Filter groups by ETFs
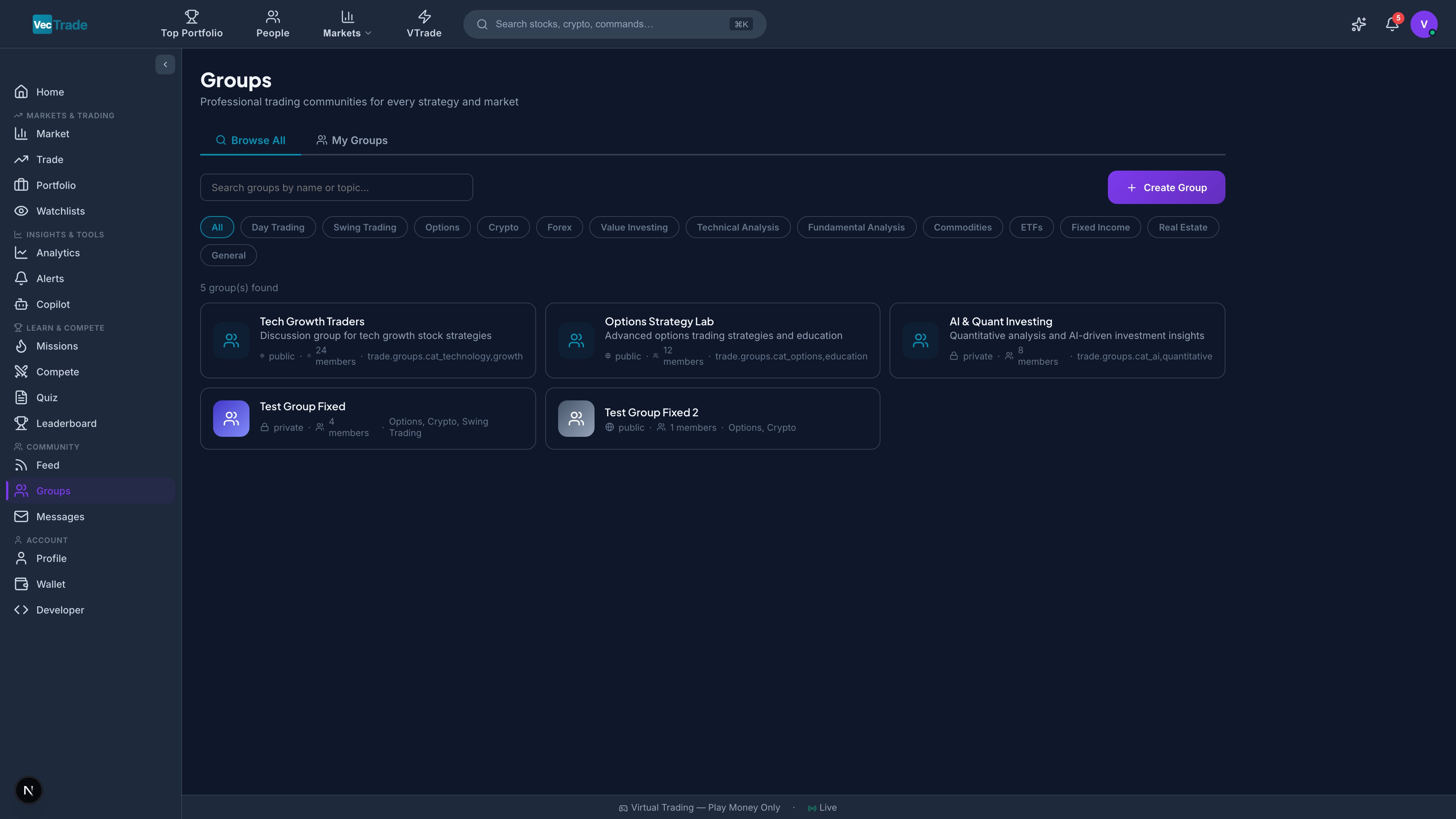The height and width of the screenshot is (819, 1456). [1031, 227]
